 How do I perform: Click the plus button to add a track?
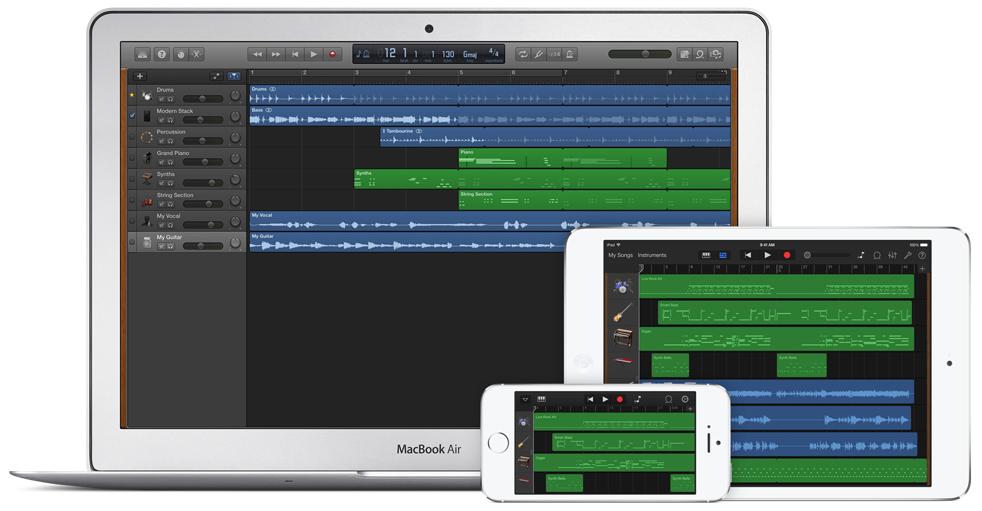coord(140,76)
